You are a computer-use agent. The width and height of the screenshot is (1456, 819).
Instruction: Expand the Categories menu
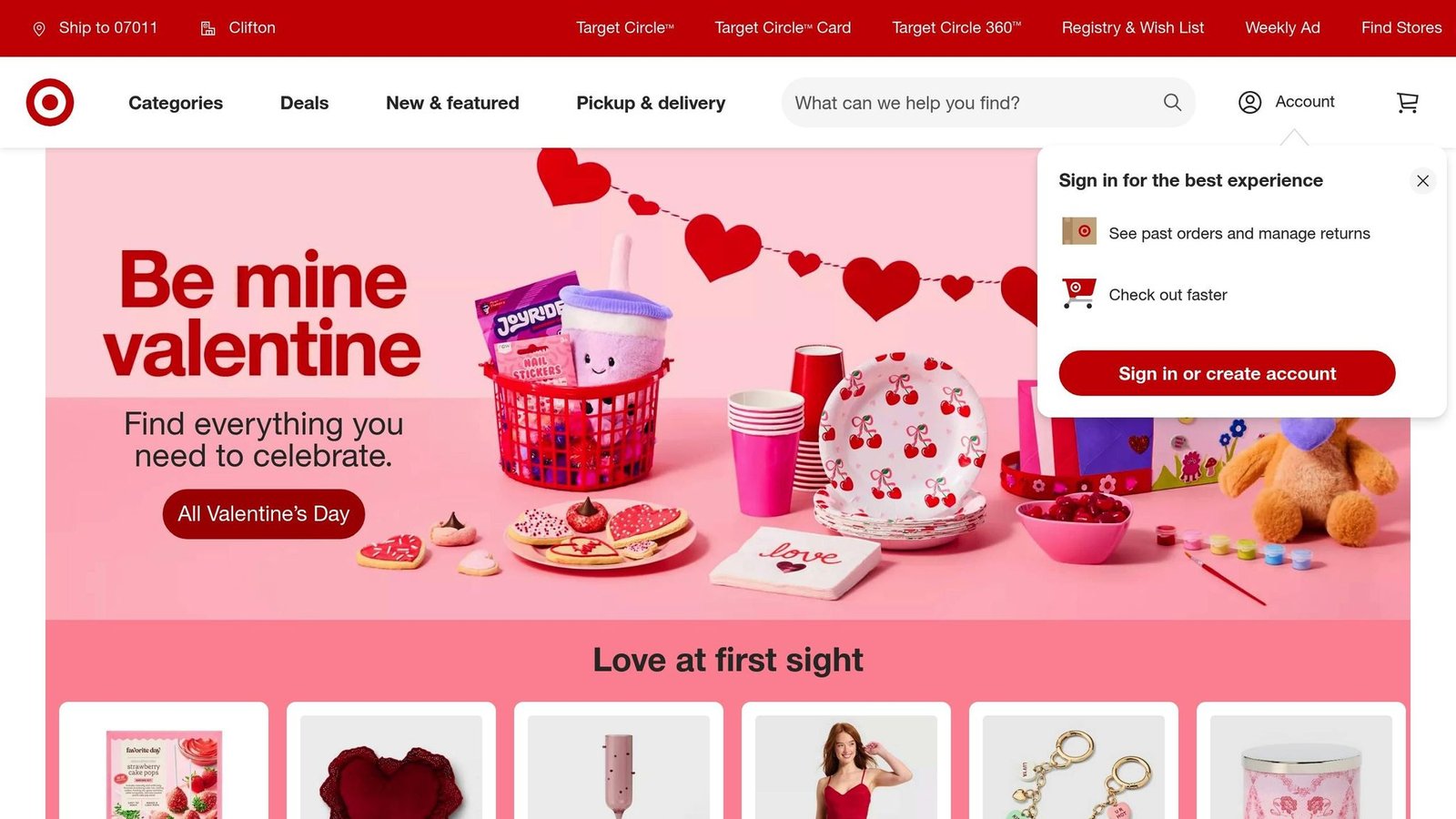[176, 103]
